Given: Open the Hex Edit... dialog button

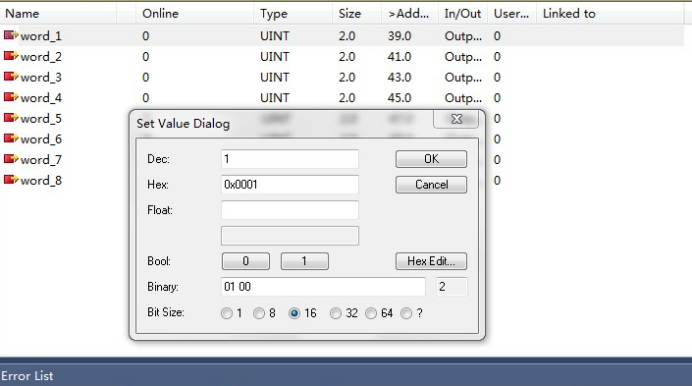Looking at the screenshot, I should [431, 261].
